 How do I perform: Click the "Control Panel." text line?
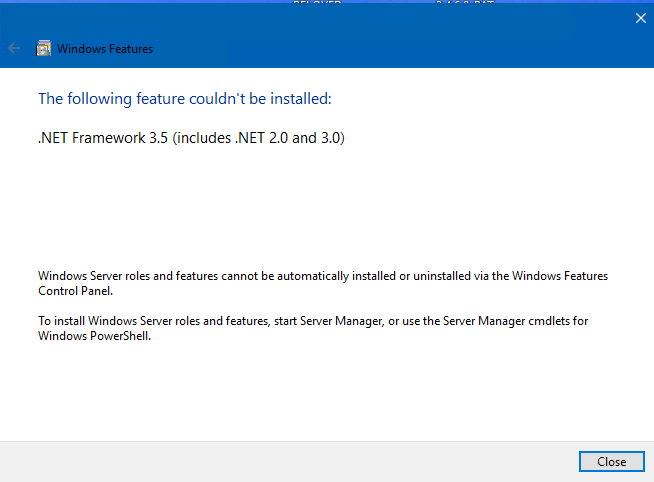(x=75, y=291)
